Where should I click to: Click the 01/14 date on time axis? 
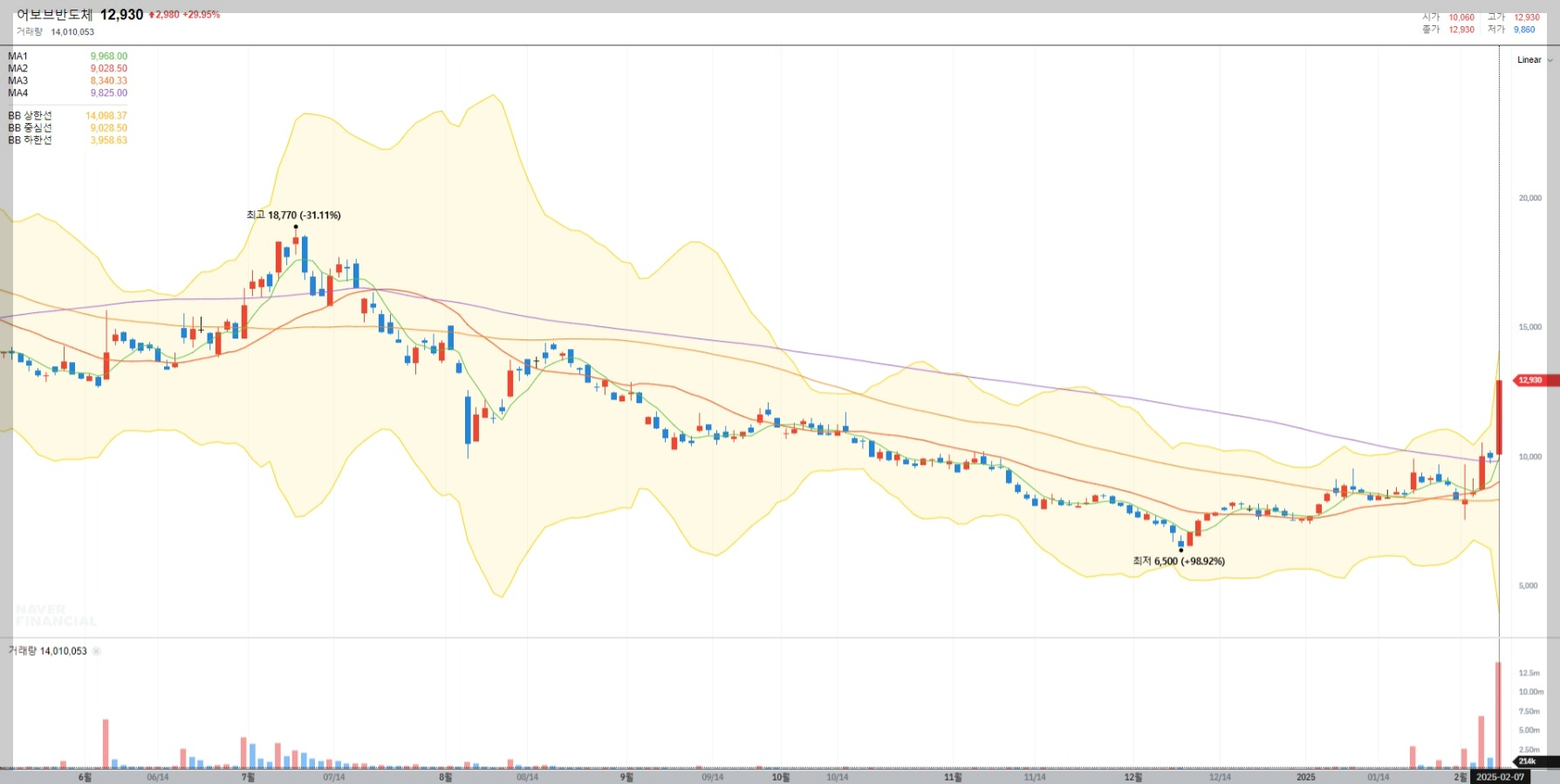click(x=1379, y=777)
